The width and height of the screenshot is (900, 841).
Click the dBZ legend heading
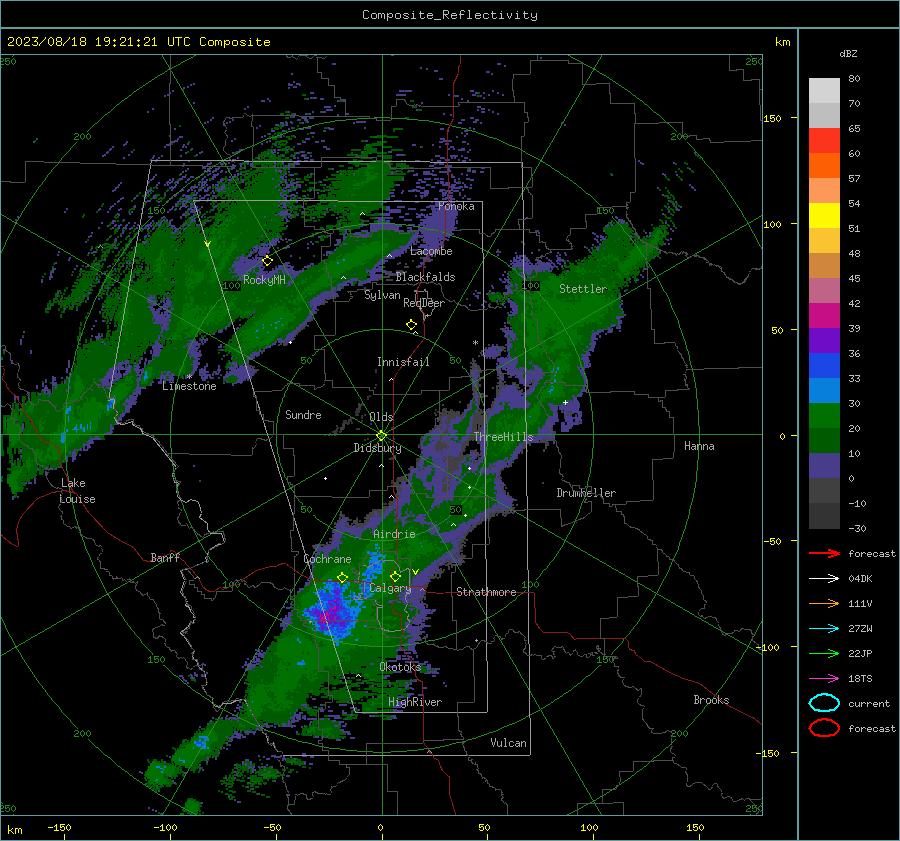(x=848, y=53)
